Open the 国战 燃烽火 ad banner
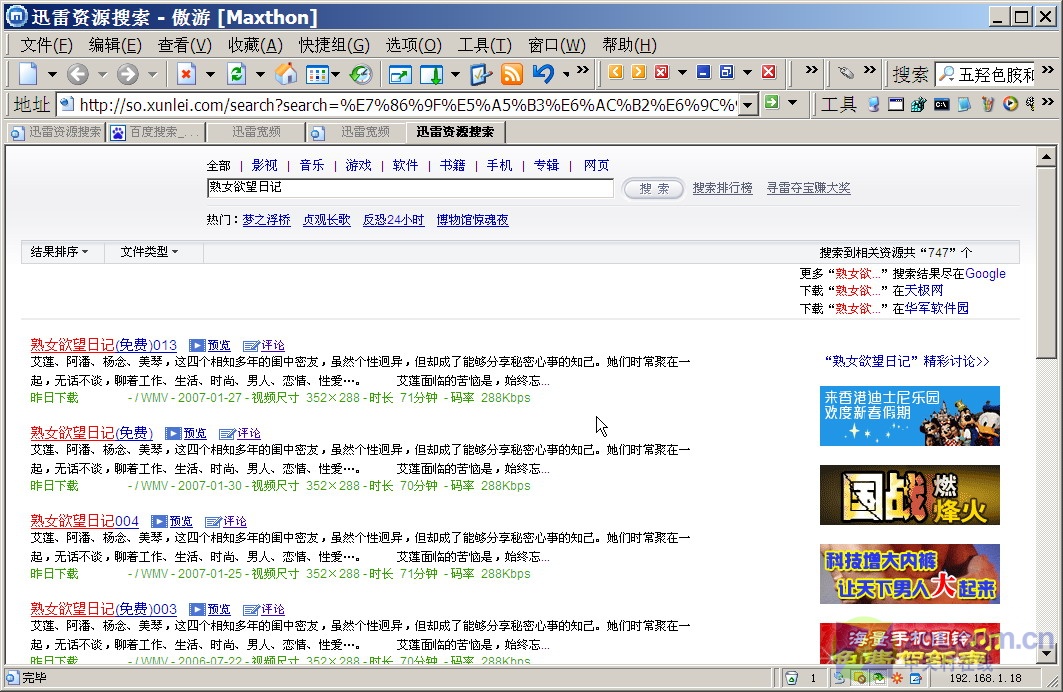This screenshot has height=692, width=1063. (x=910, y=495)
